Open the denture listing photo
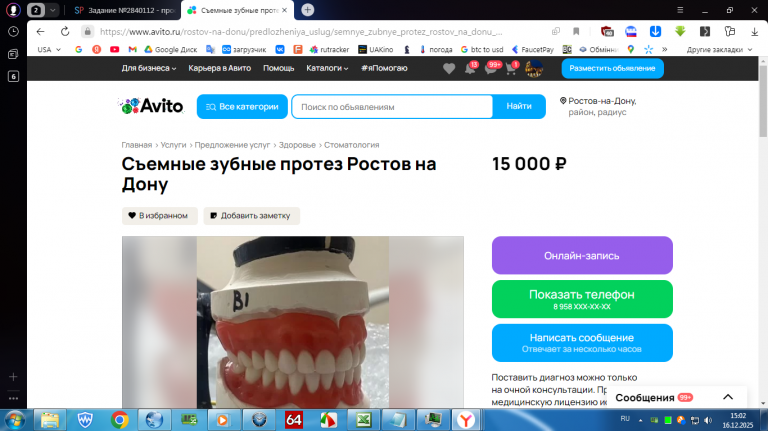 tap(293, 322)
